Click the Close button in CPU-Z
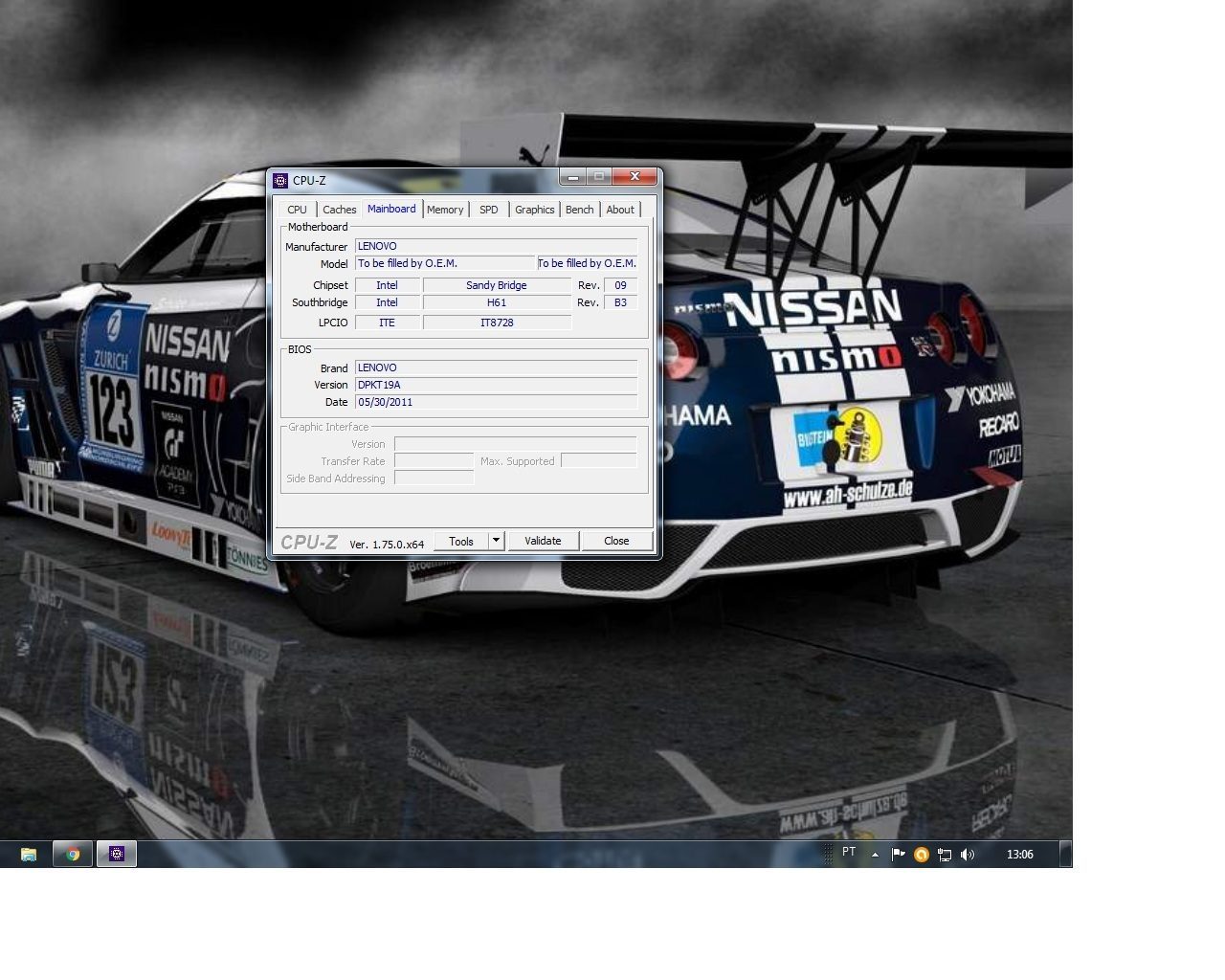The height and width of the screenshot is (980, 1225). coord(616,541)
